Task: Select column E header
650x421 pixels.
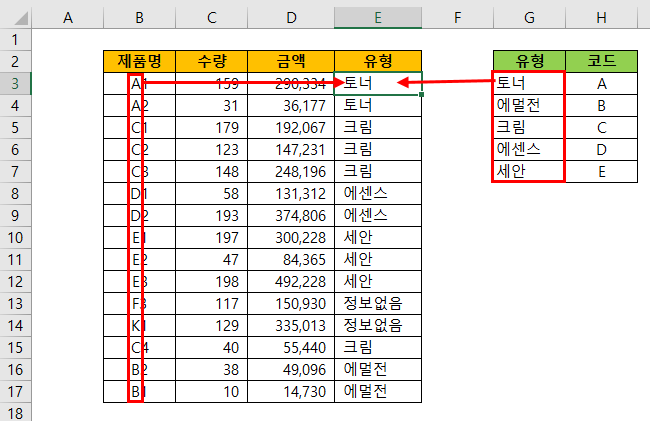Action: click(x=378, y=18)
